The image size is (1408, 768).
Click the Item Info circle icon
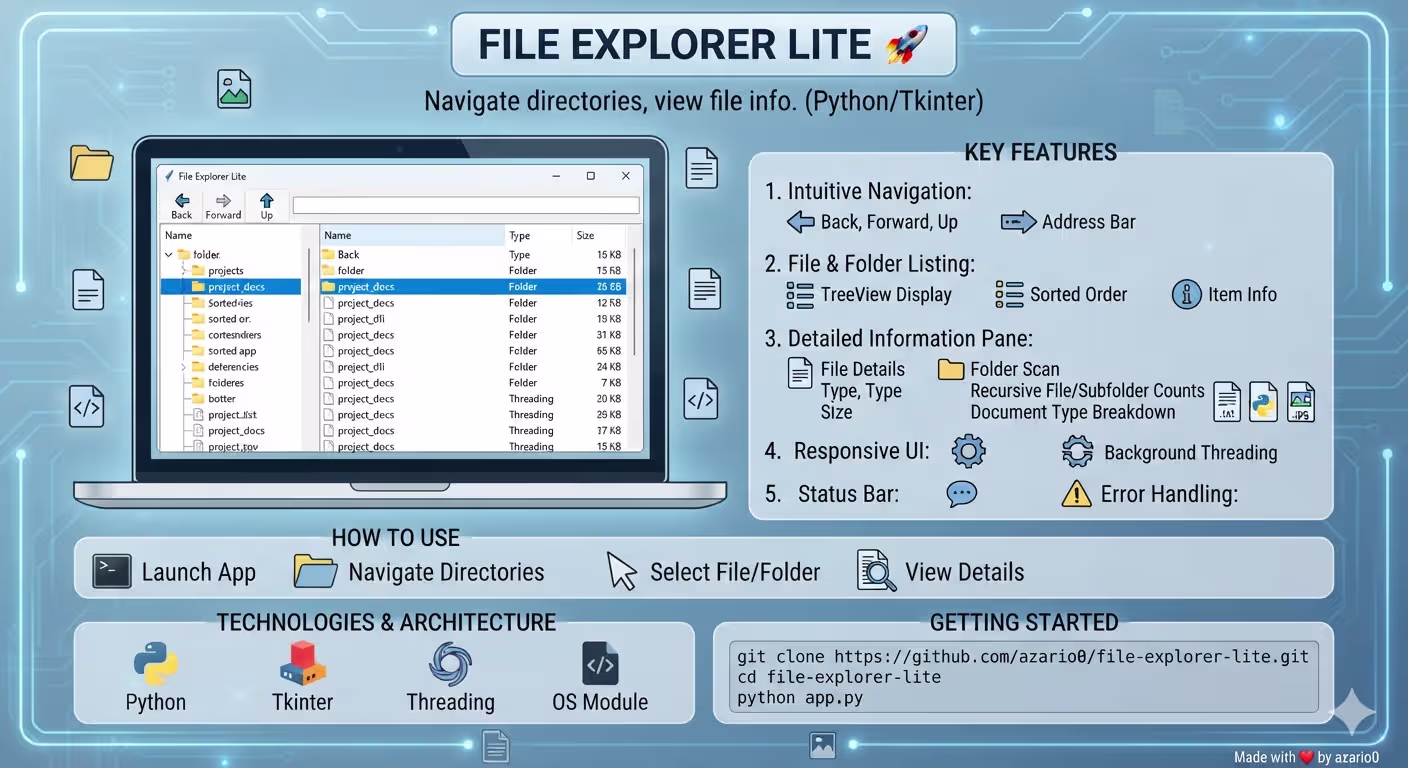click(1186, 294)
